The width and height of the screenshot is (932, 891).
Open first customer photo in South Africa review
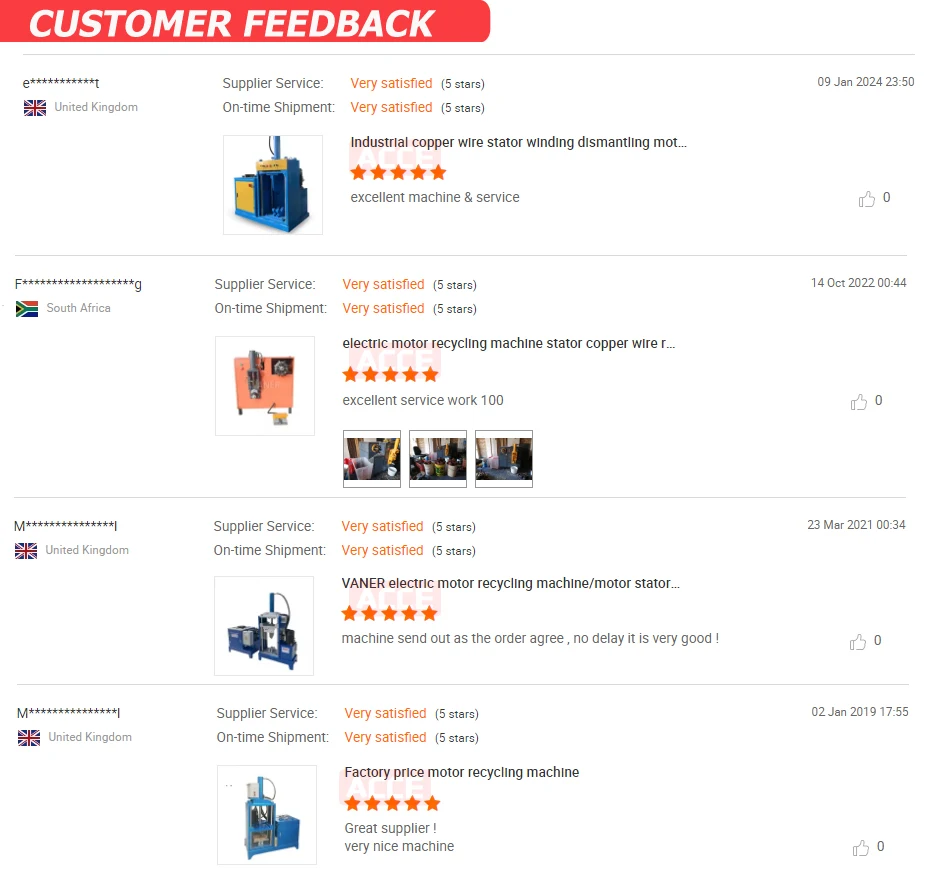click(x=372, y=459)
